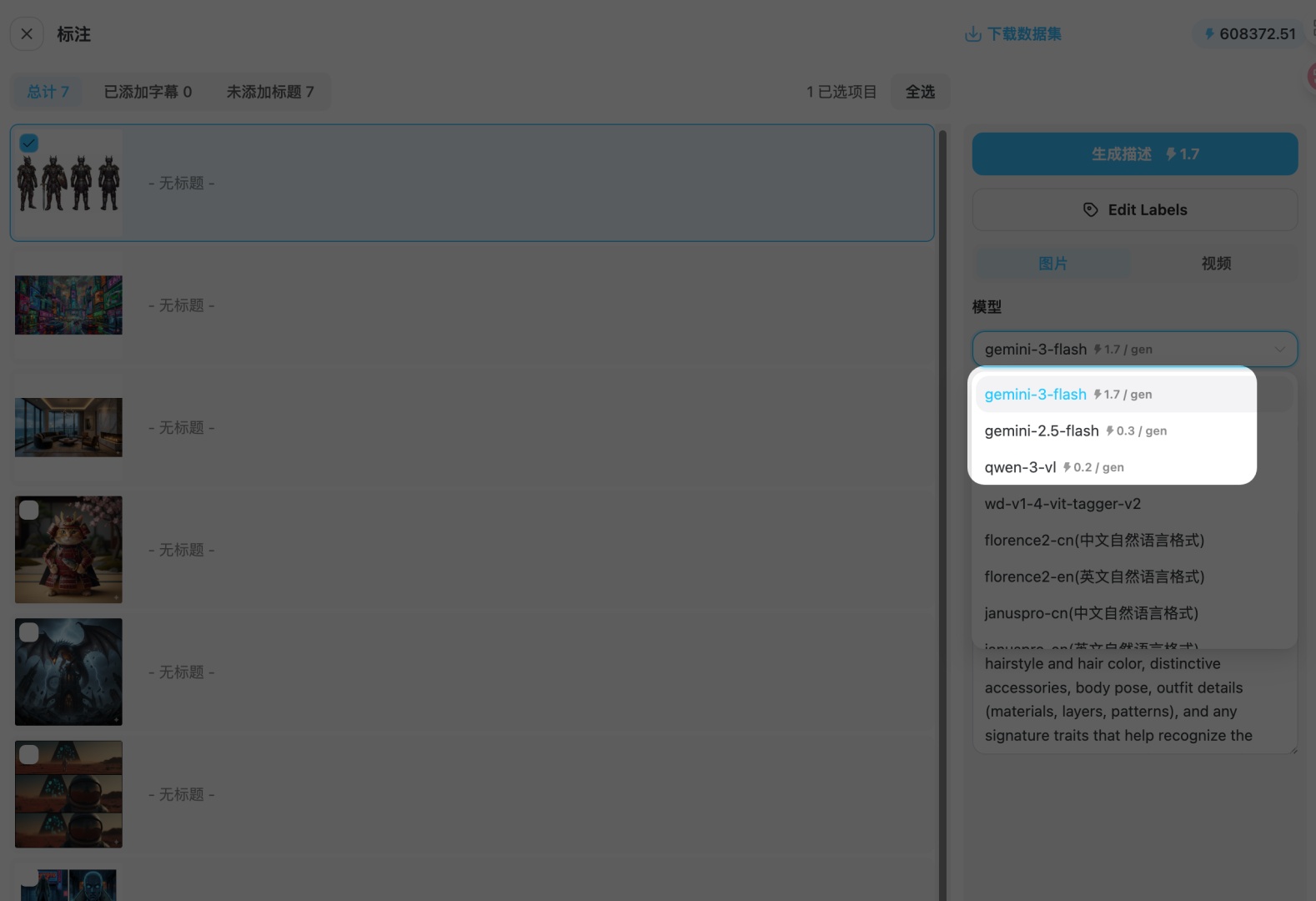
Task: Uncheck the armored knights image checkbox
Action: click(x=29, y=143)
